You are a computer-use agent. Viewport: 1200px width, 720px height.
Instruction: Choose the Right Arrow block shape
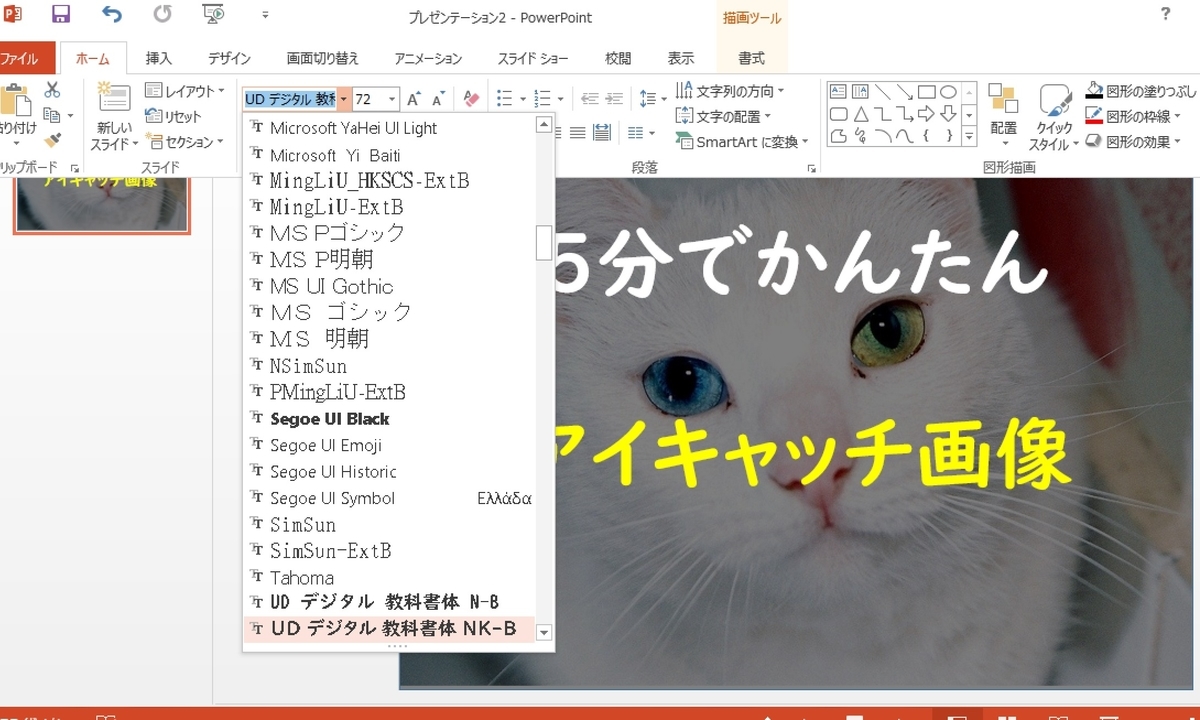click(x=926, y=114)
